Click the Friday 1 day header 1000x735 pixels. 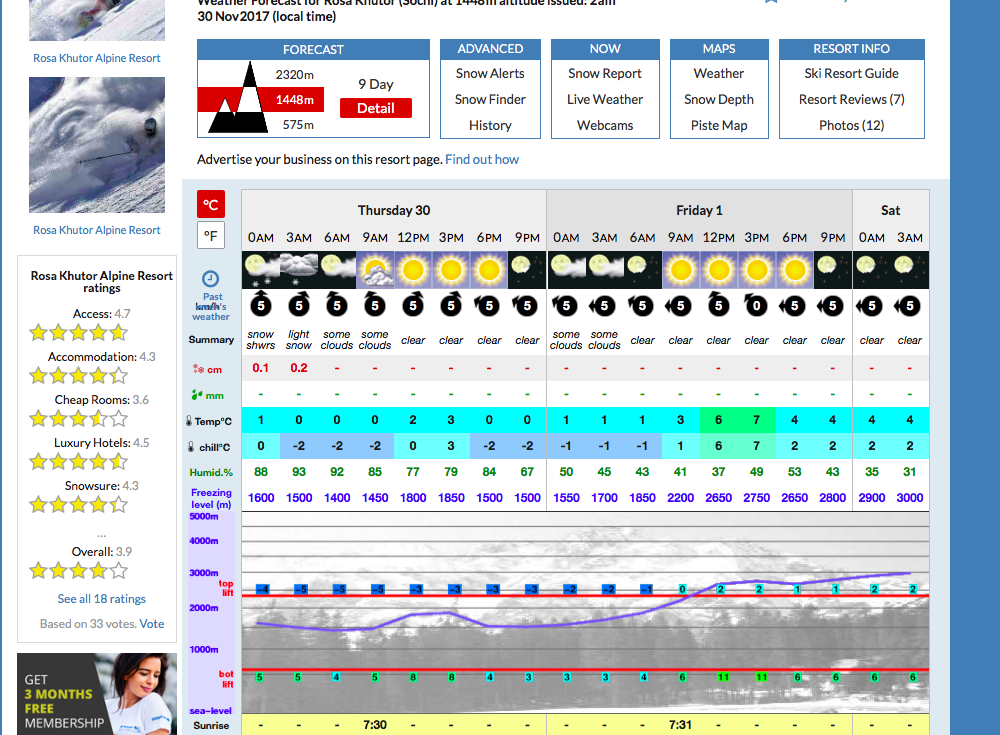[699, 210]
